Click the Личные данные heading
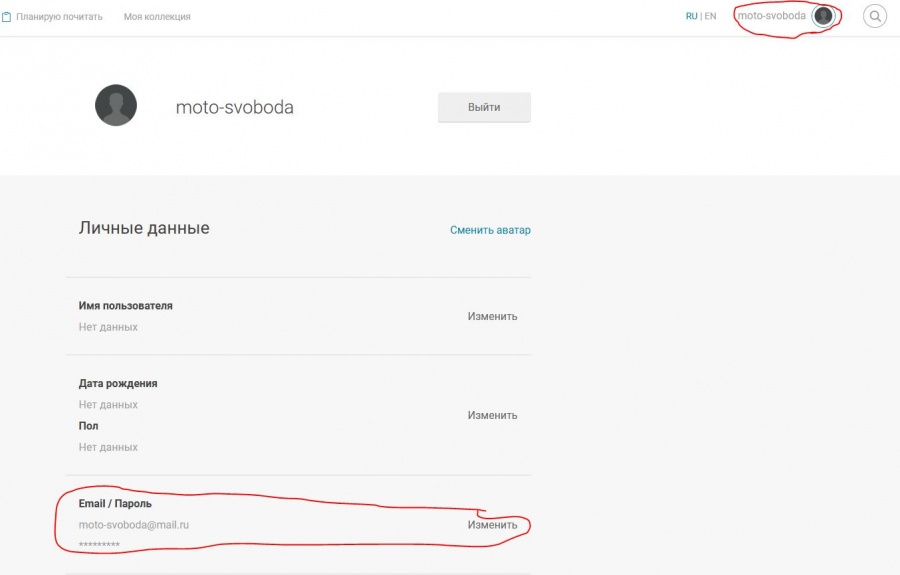900x575 pixels. click(x=144, y=228)
